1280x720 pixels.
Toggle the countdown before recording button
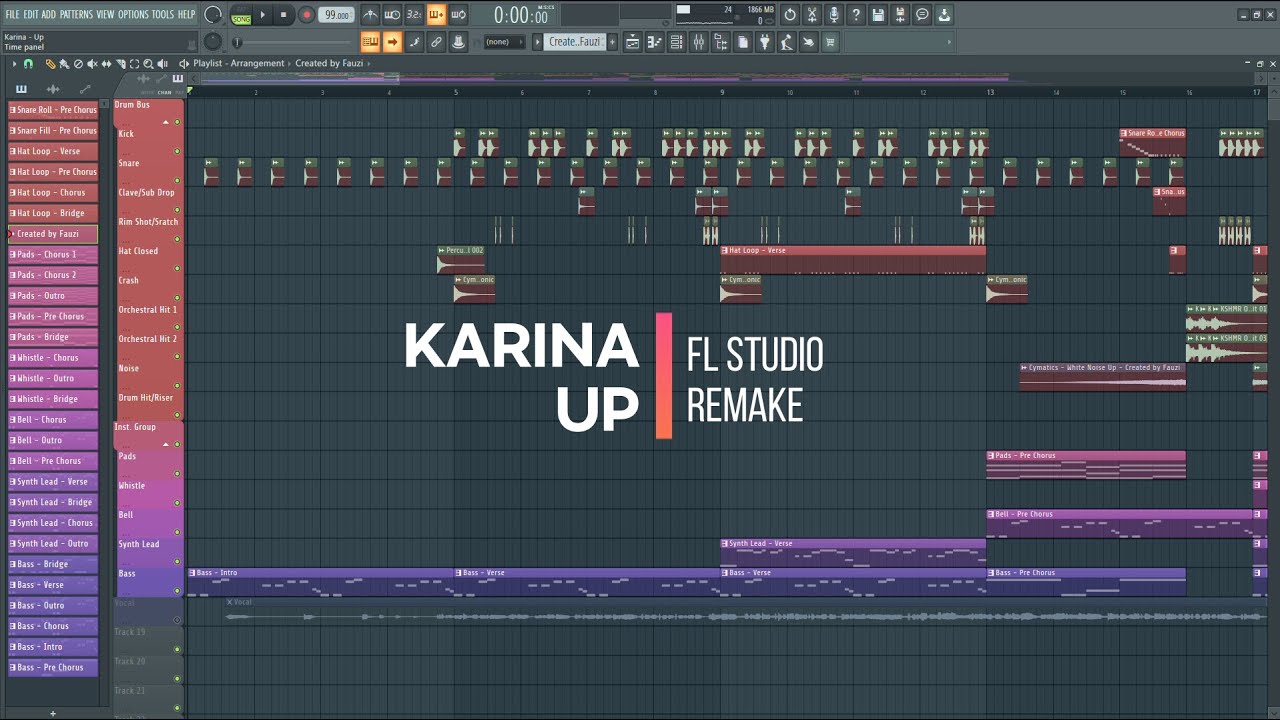pyautogui.click(x=414, y=15)
